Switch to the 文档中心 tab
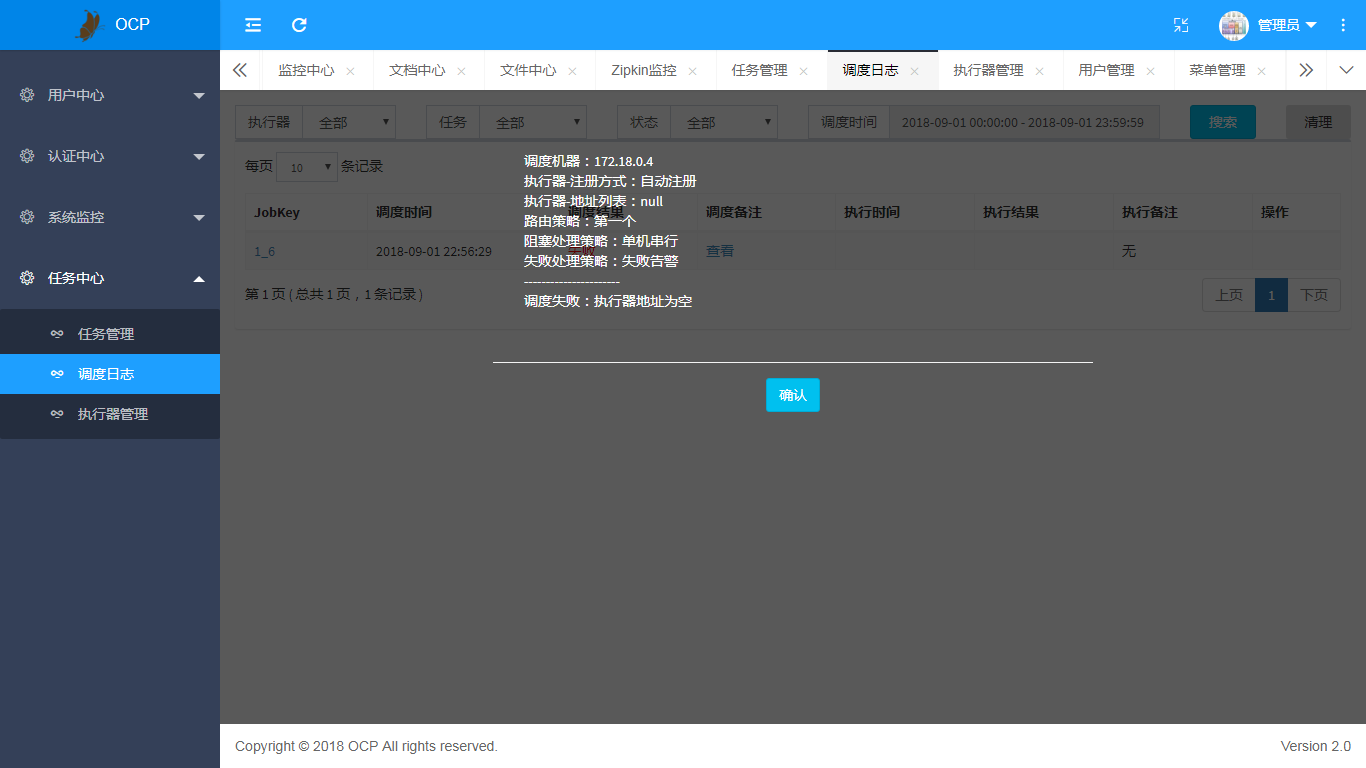The width and height of the screenshot is (1366, 768). [x=417, y=70]
